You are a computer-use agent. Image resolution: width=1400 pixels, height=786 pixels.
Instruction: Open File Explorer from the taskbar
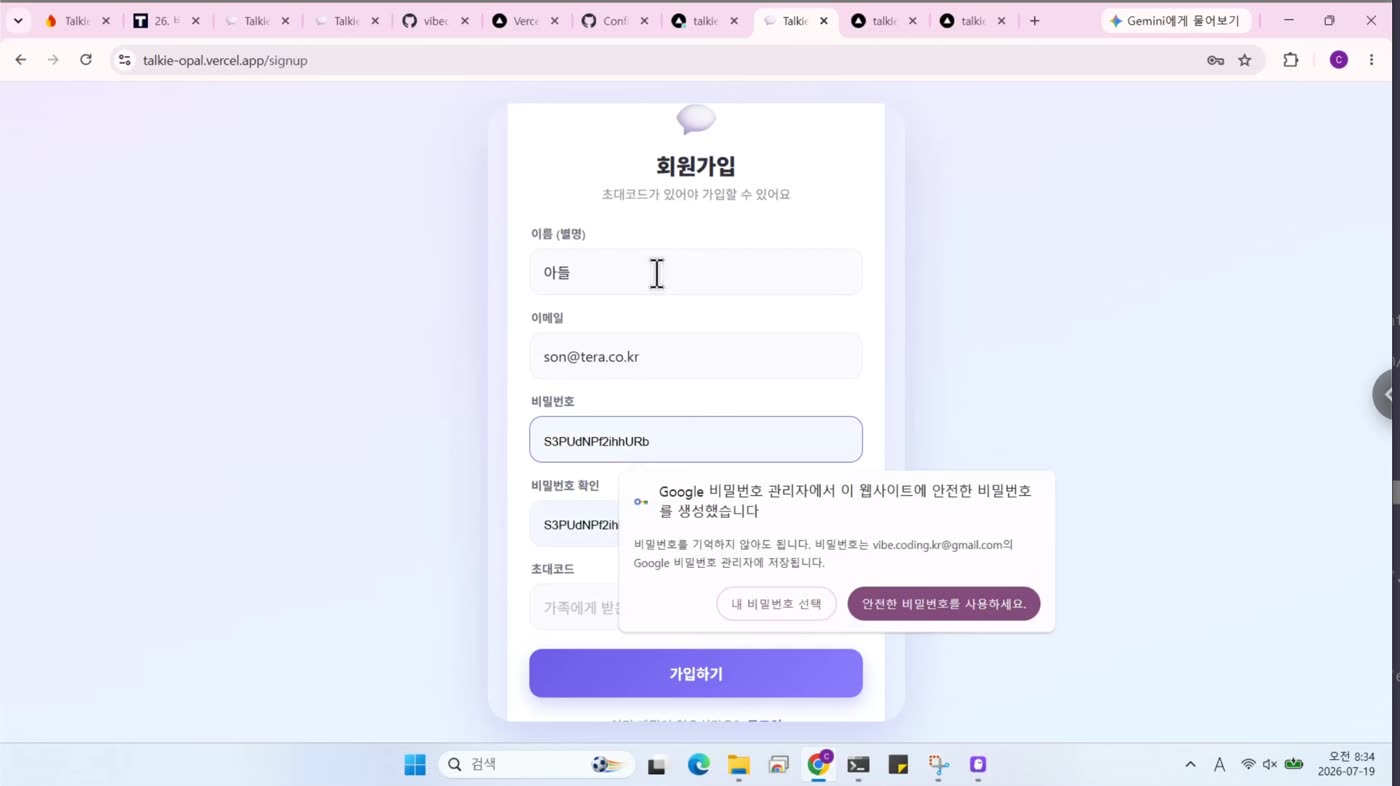738,766
